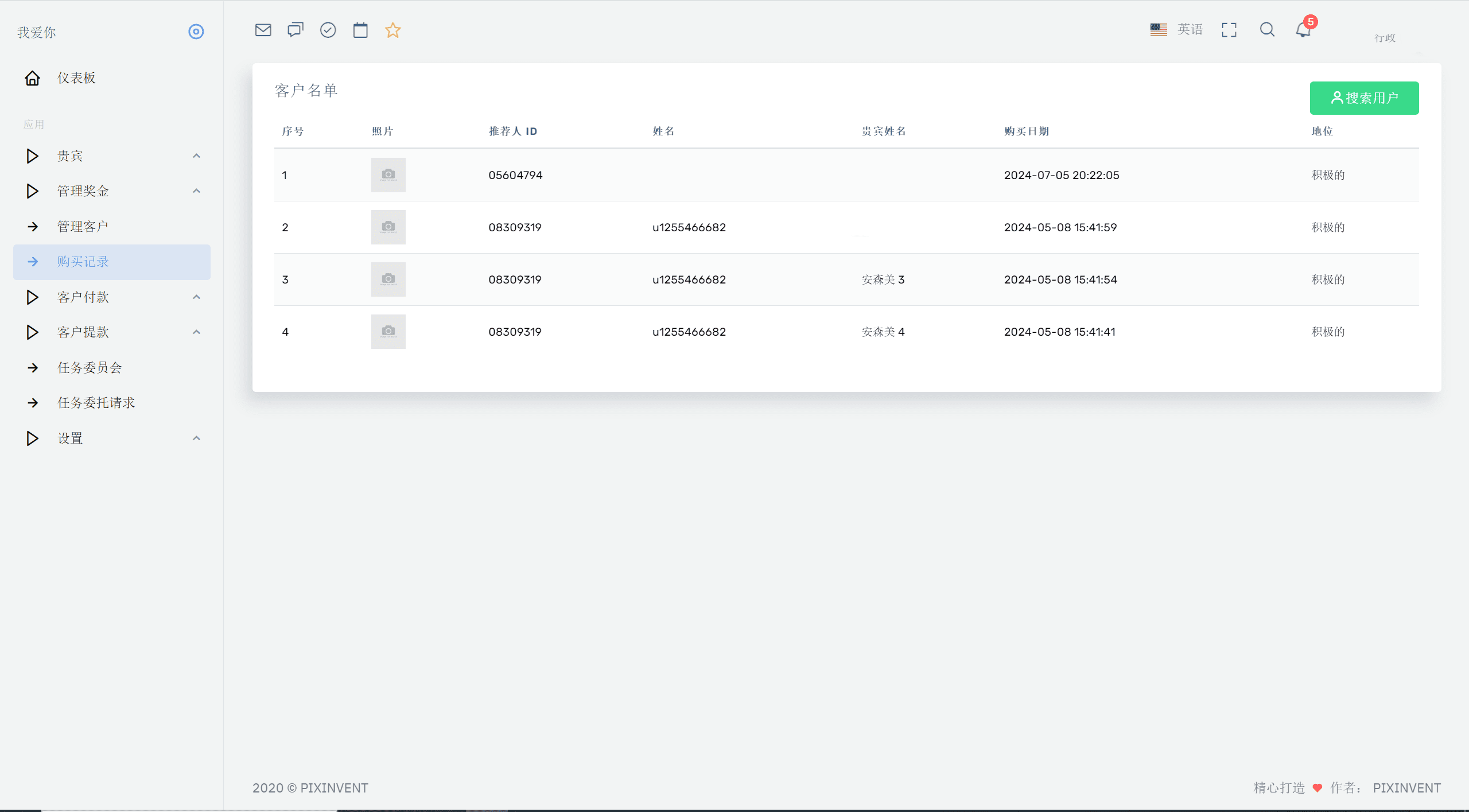Click photo thumbnail in row 1

(x=388, y=175)
